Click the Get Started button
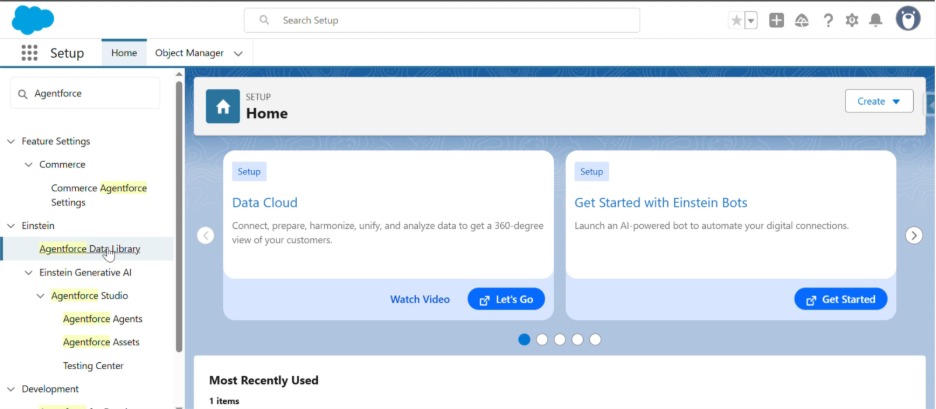 (x=840, y=299)
